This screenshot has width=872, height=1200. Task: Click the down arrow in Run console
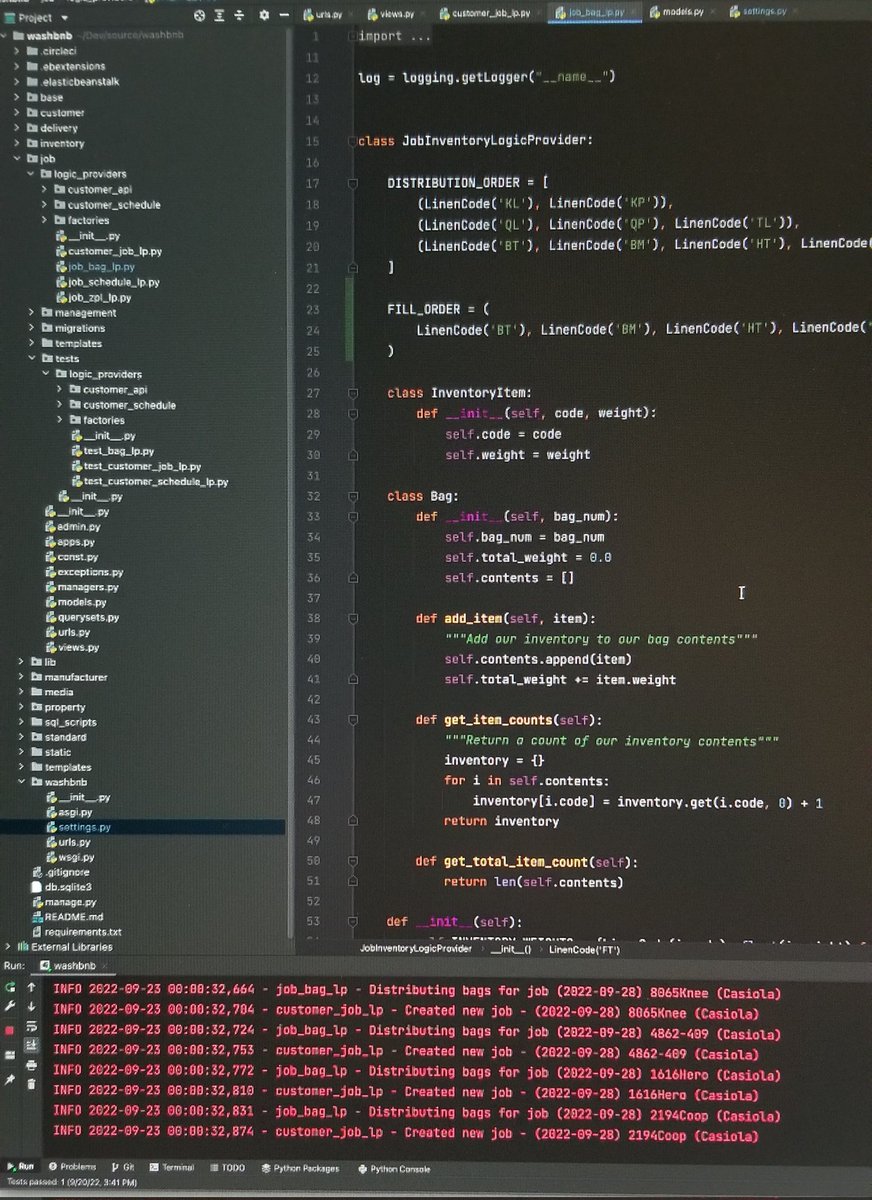(x=32, y=1007)
